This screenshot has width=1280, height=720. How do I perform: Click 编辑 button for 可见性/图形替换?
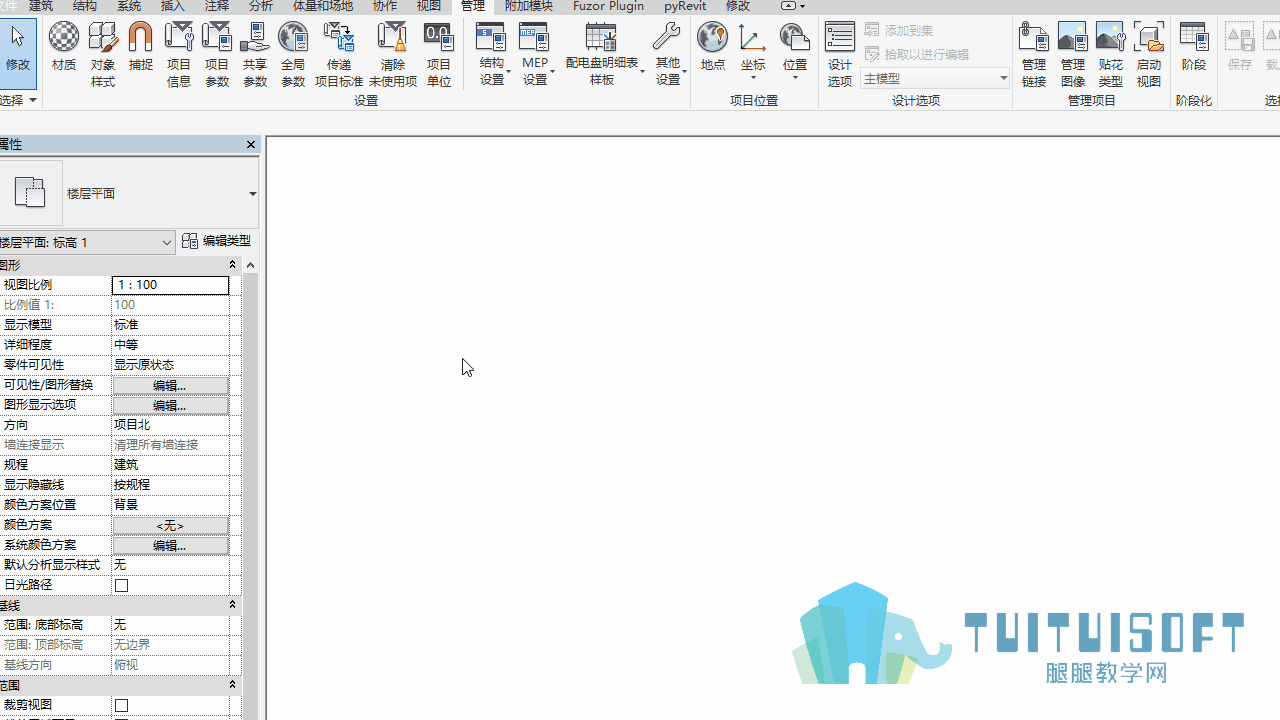click(170, 385)
